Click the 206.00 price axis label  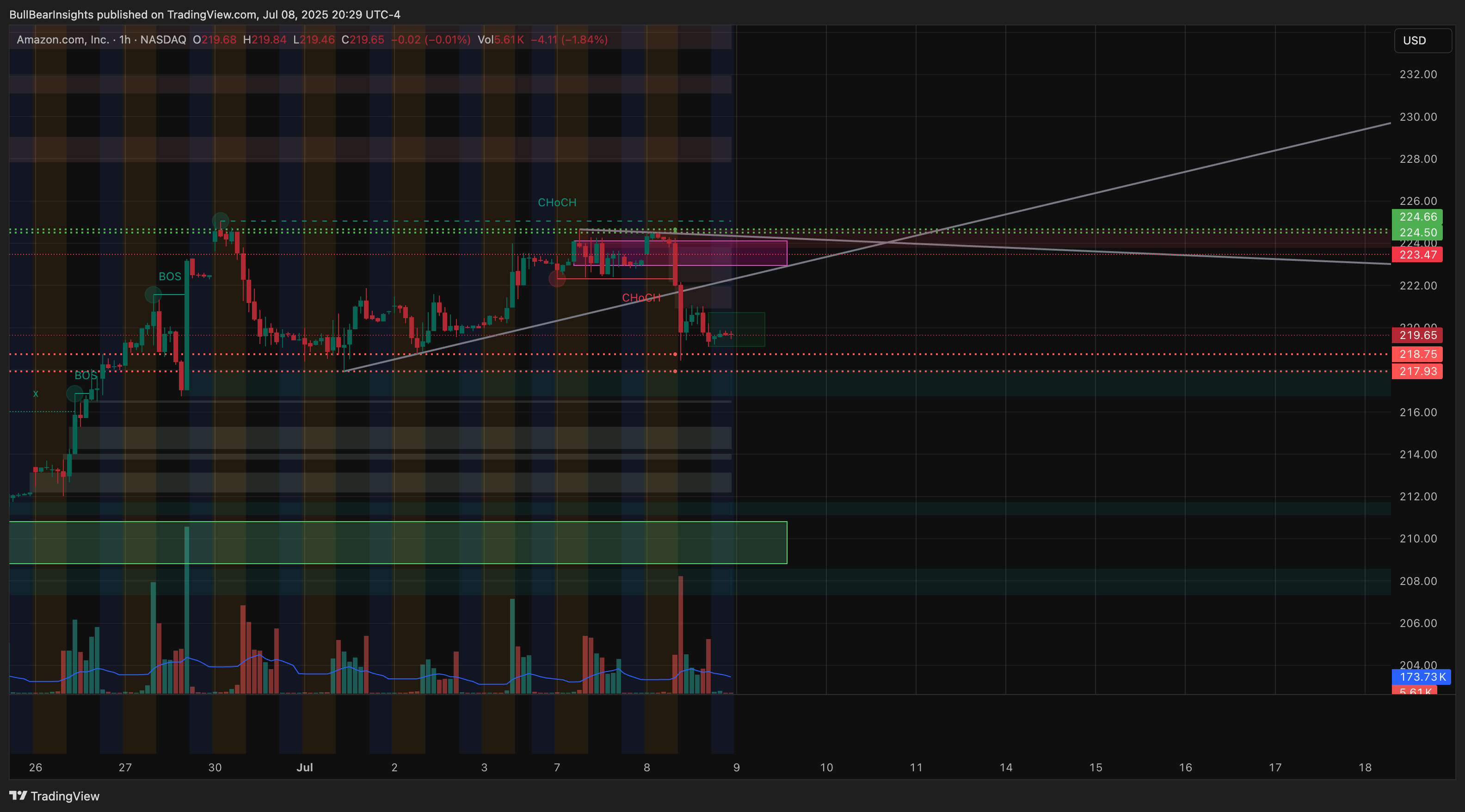click(1418, 623)
